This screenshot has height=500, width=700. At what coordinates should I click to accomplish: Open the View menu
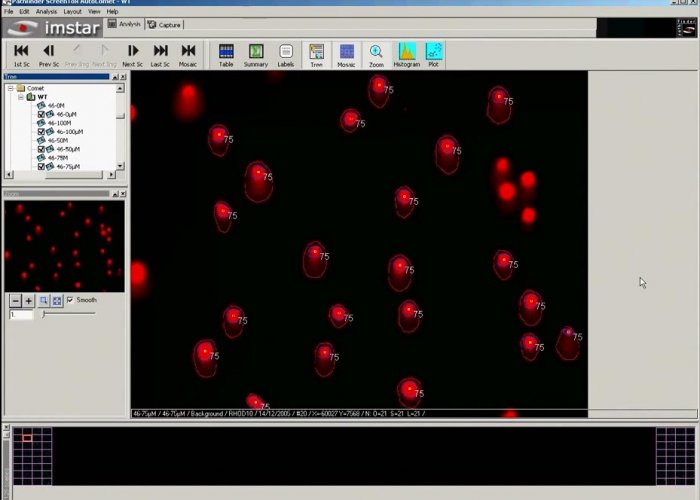point(94,12)
